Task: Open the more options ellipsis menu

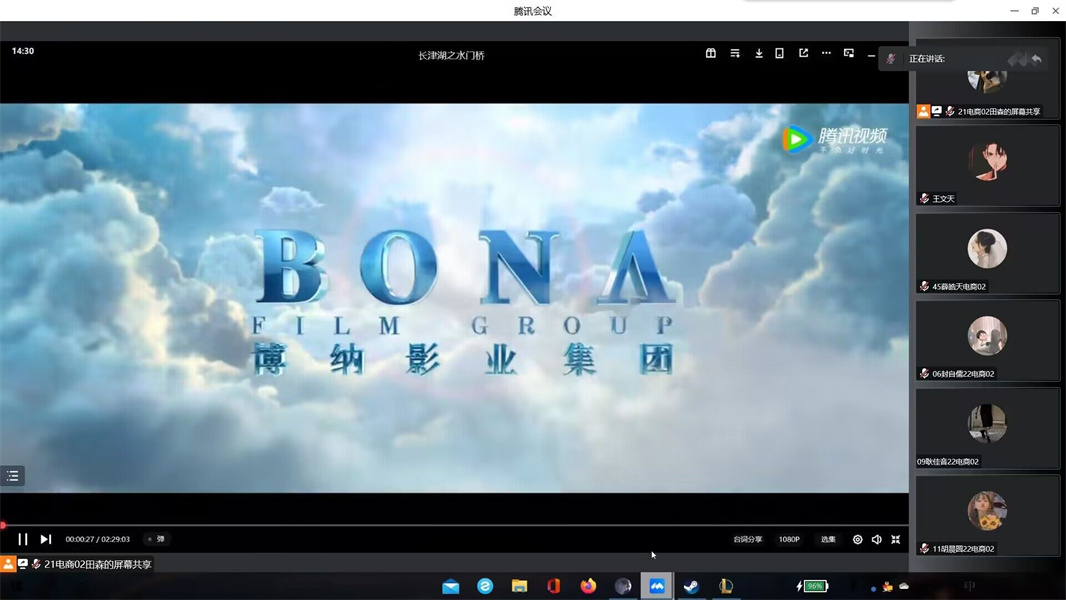Action: pos(826,53)
